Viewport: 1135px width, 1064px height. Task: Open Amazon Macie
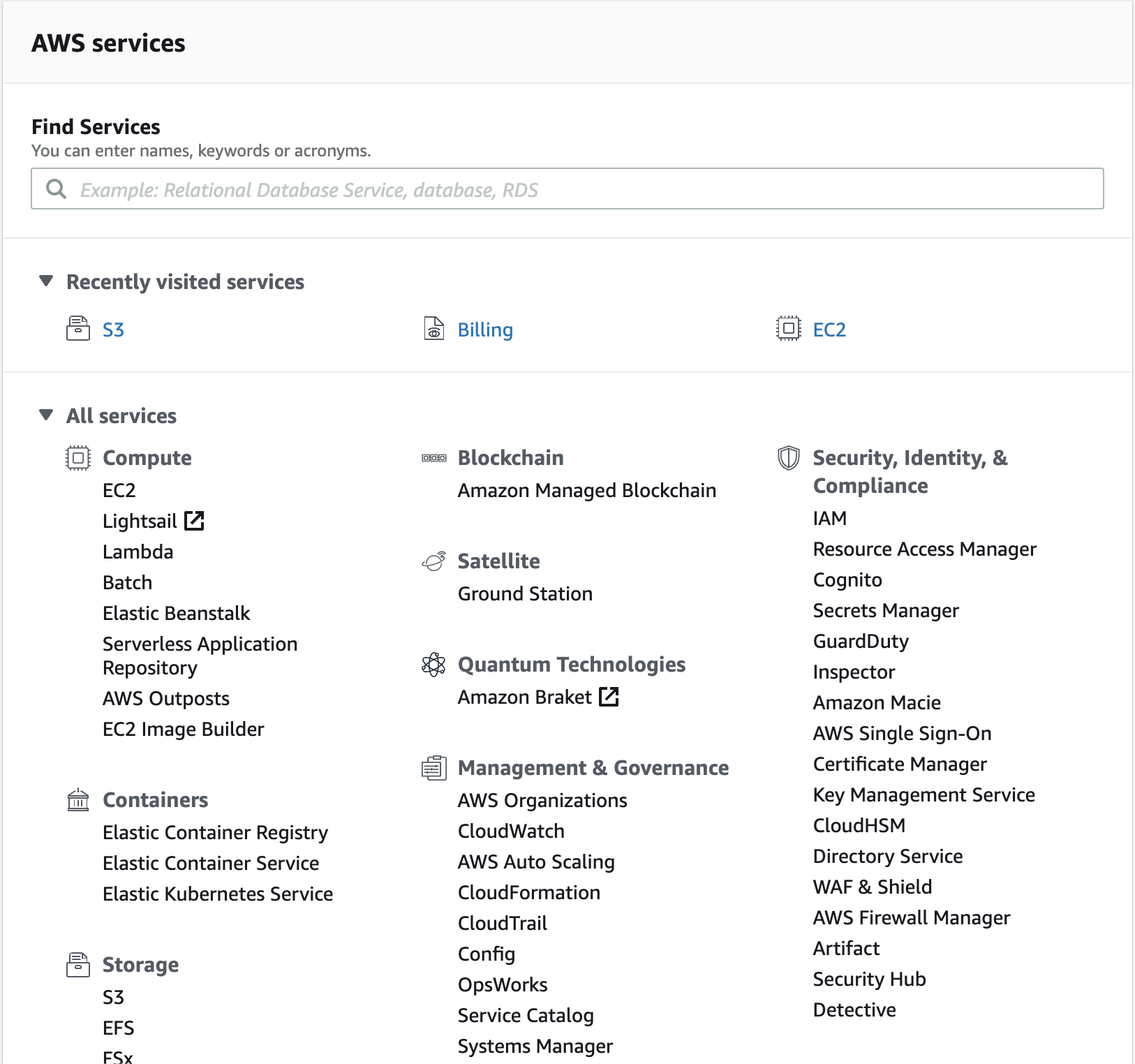pyautogui.click(x=877, y=702)
